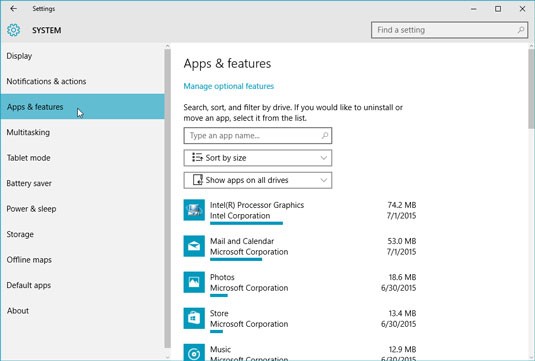This screenshot has width=535, height=361.
Task: Click the Mail and Calendar app icon
Action: (194, 246)
